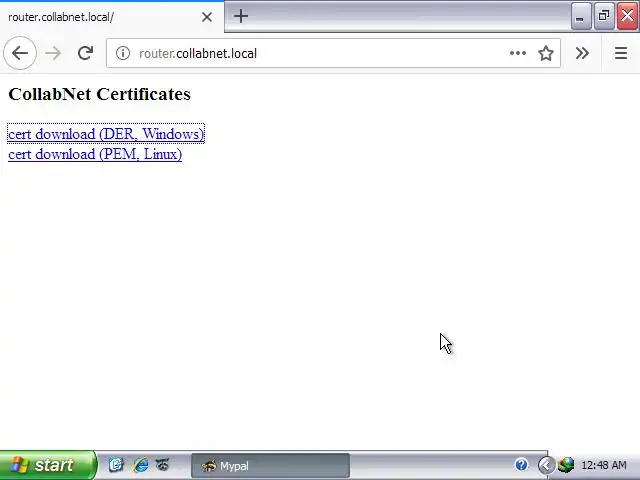This screenshot has height=480, width=640.
Task: Download the DER Windows certificate
Action: click(106, 134)
